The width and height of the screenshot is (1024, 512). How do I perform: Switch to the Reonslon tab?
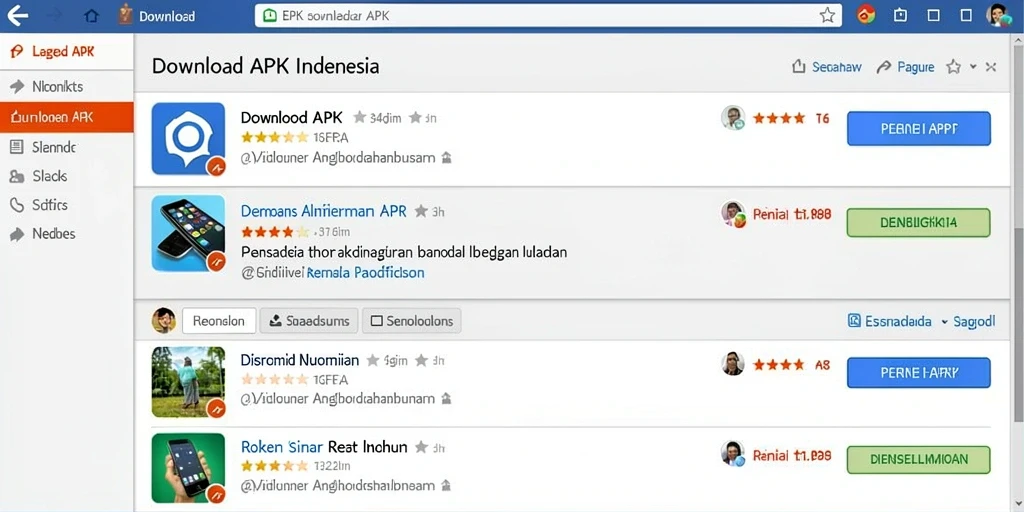[218, 321]
